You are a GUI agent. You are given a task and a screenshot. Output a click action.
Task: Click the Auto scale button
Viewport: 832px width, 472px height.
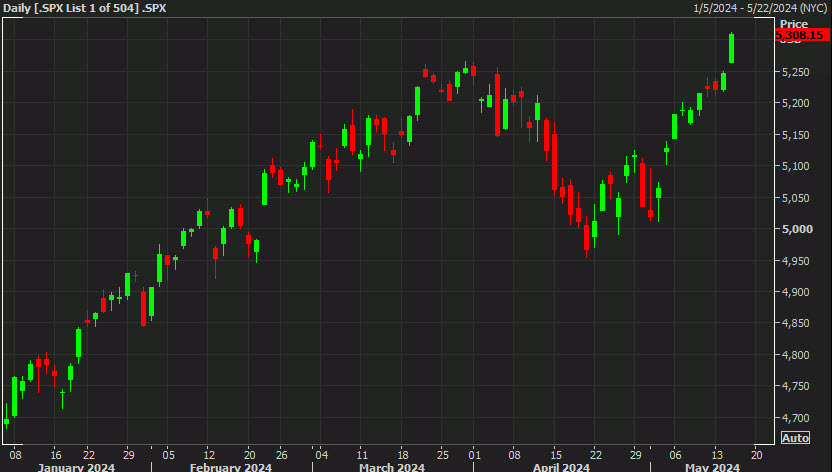pyautogui.click(x=795, y=438)
